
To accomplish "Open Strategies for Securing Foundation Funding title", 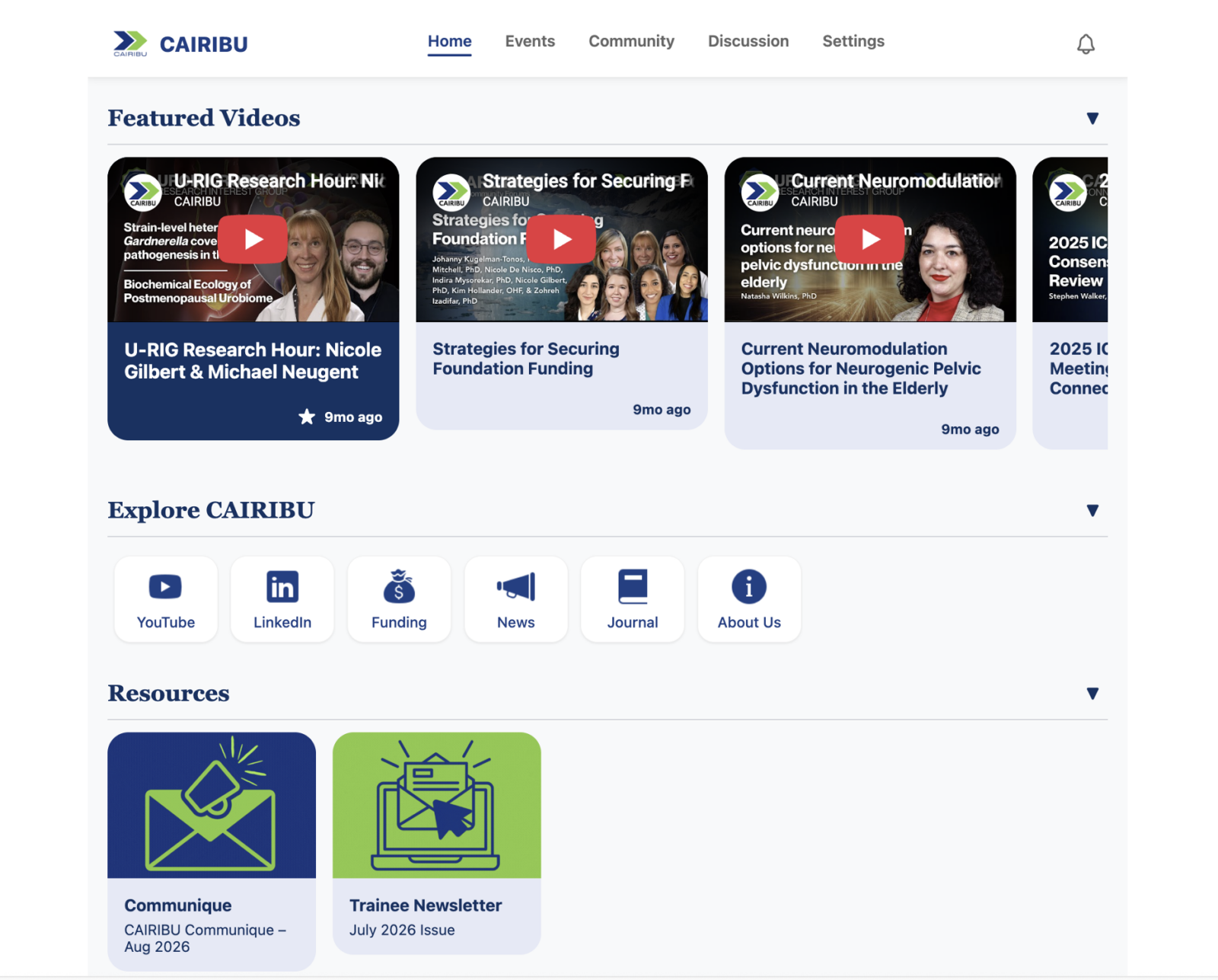I will (x=526, y=359).
